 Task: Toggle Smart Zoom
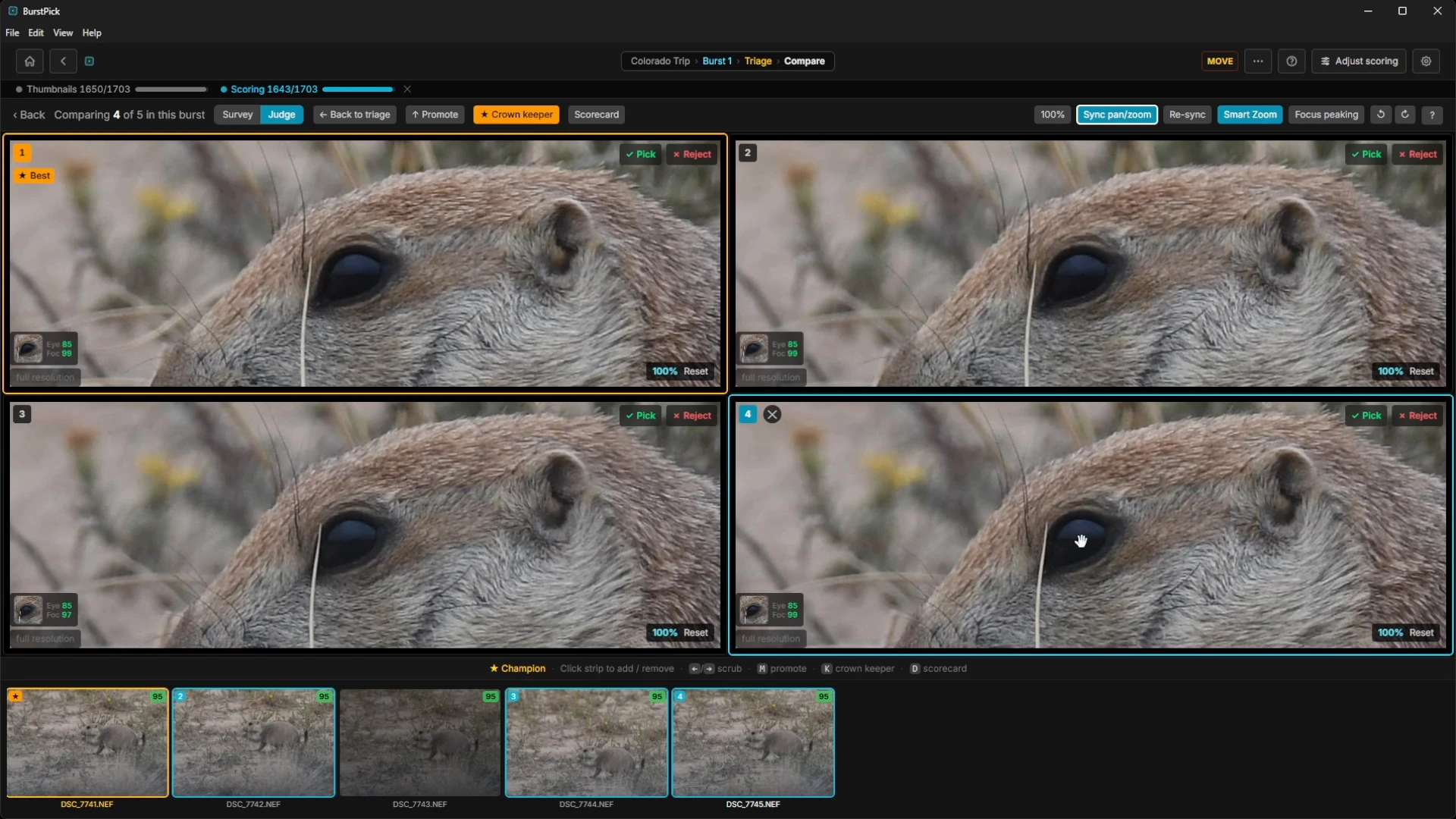1250,115
